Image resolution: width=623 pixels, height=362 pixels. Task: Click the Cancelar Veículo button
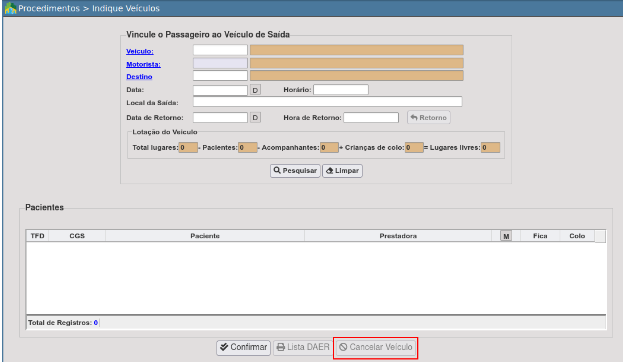(x=375, y=347)
